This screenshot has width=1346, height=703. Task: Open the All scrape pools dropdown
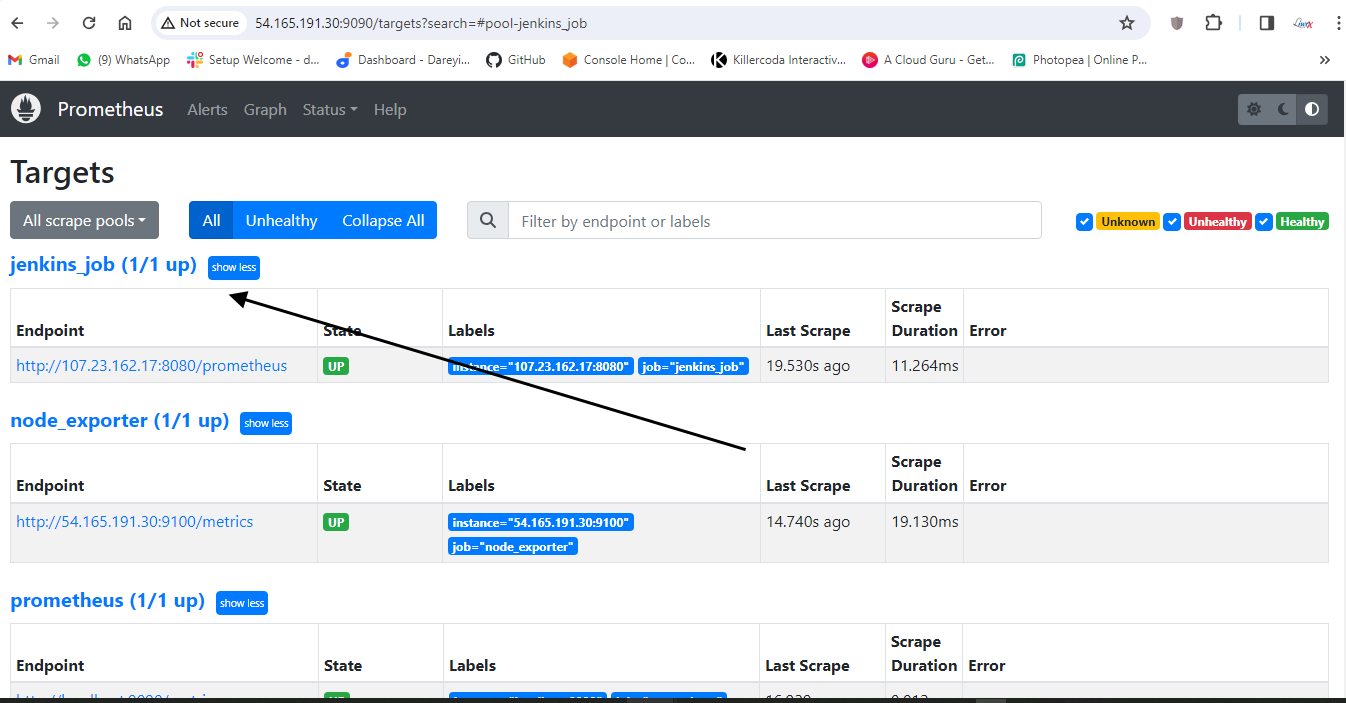pyautogui.click(x=84, y=221)
